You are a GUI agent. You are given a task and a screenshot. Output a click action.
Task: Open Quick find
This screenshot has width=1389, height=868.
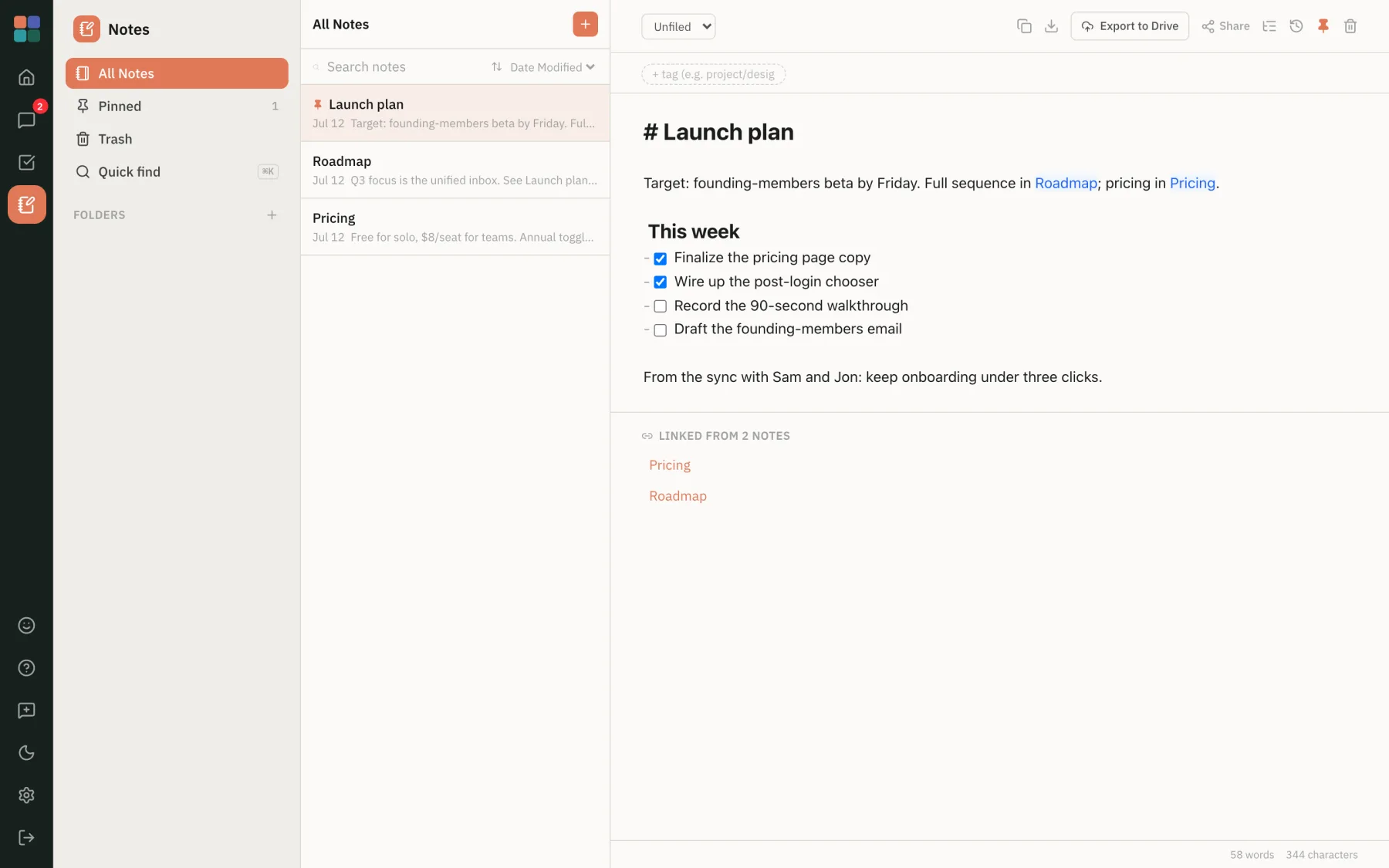tap(177, 171)
